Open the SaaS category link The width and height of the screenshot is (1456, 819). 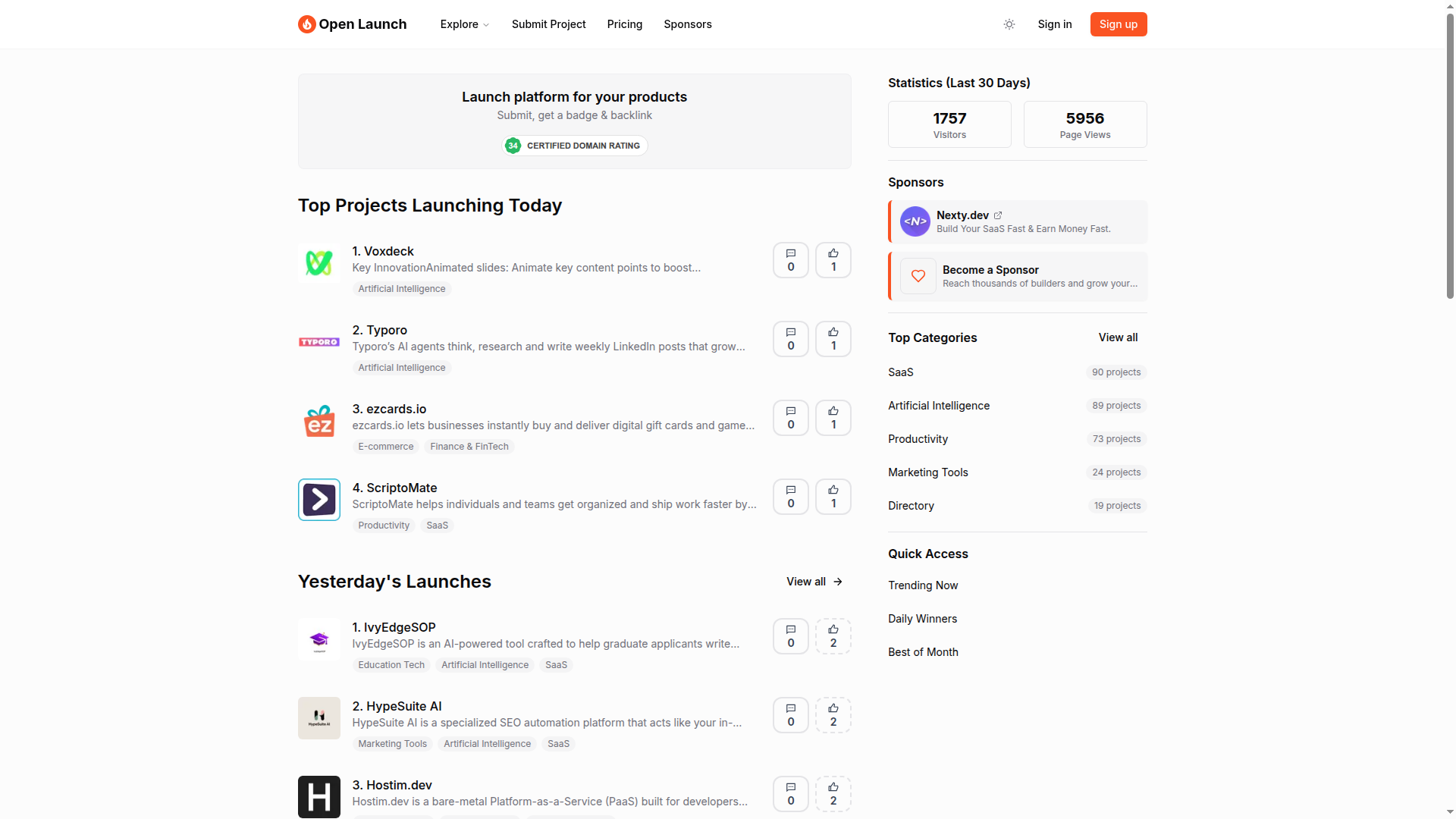(x=900, y=372)
